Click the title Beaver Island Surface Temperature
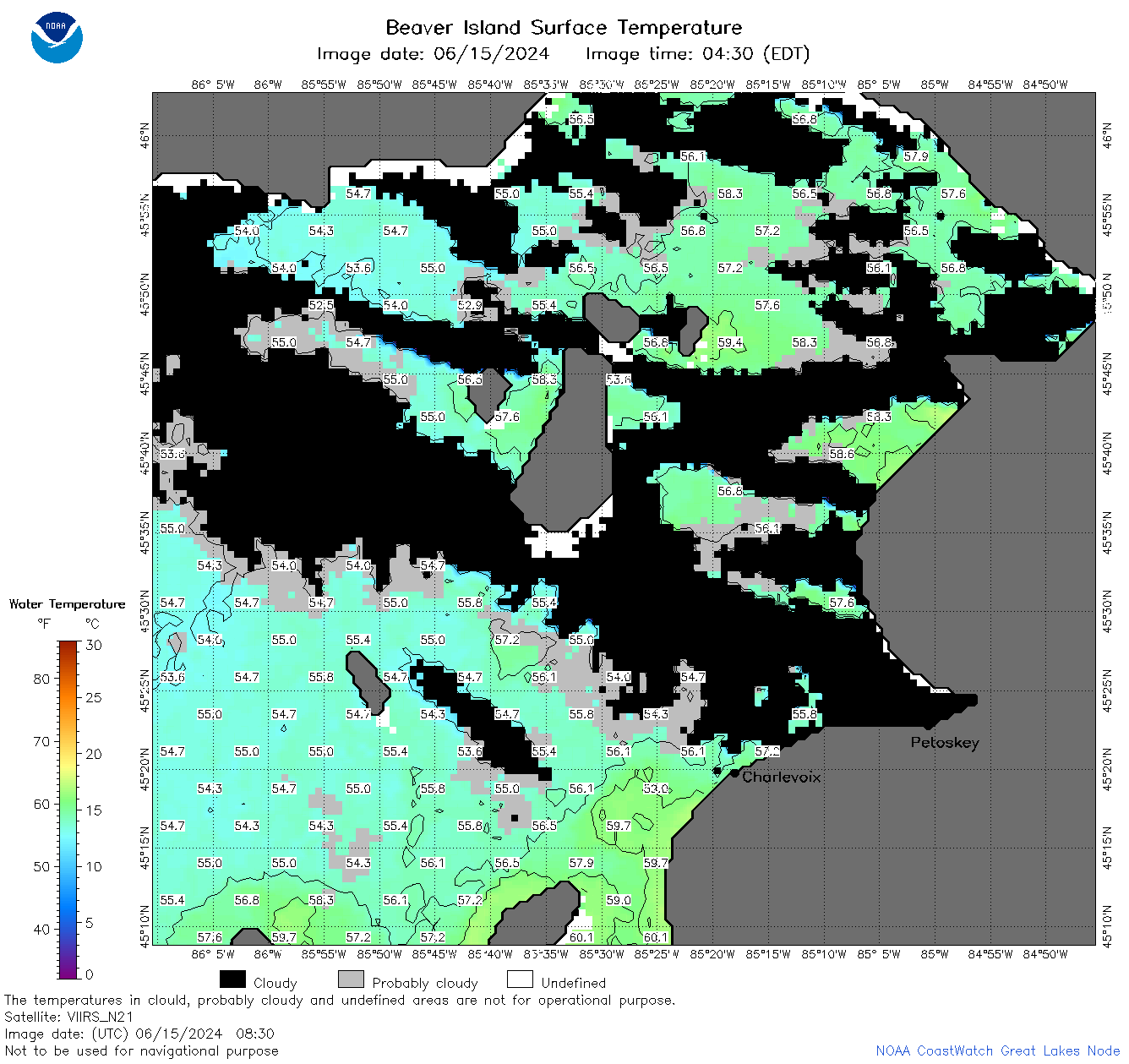Viewport: 1129px width, 1064px height. tap(564, 27)
